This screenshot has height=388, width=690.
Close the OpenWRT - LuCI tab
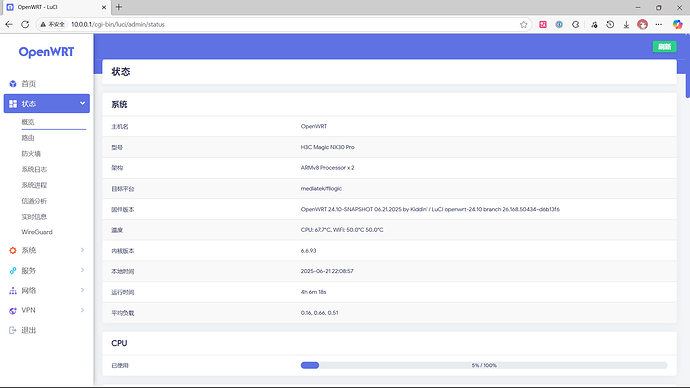pyautogui.click(x=104, y=7)
